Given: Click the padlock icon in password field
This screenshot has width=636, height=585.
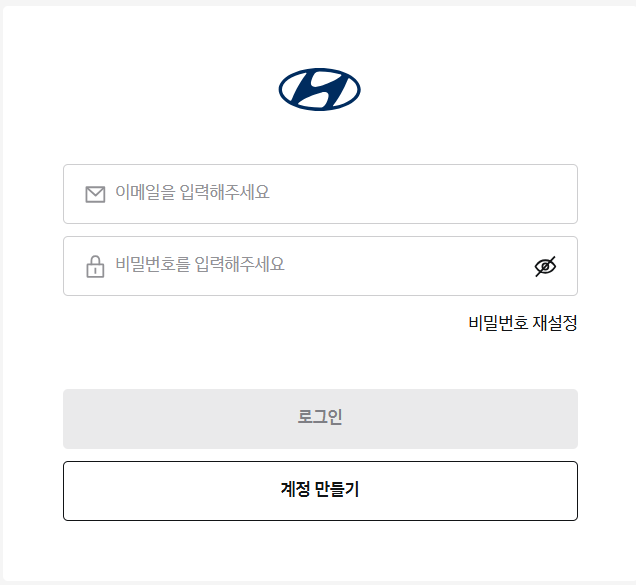Looking at the screenshot, I should pyautogui.click(x=95, y=266).
